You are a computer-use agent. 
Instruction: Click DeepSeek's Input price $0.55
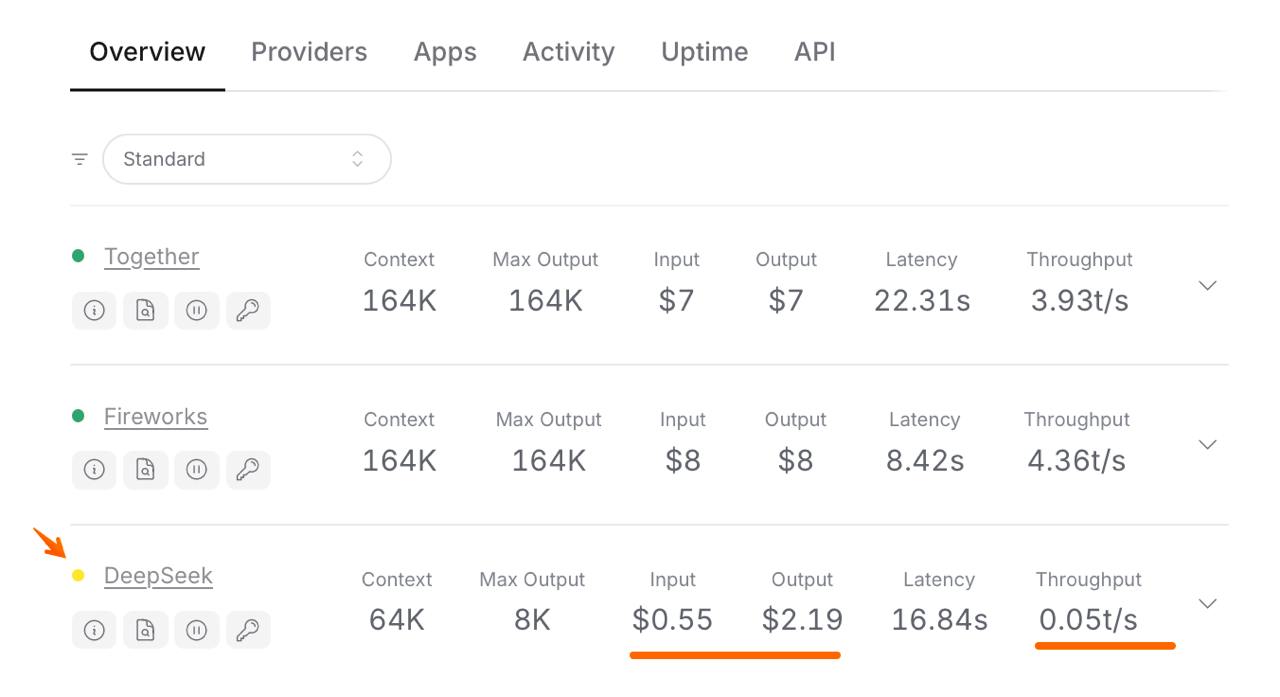pos(672,620)
